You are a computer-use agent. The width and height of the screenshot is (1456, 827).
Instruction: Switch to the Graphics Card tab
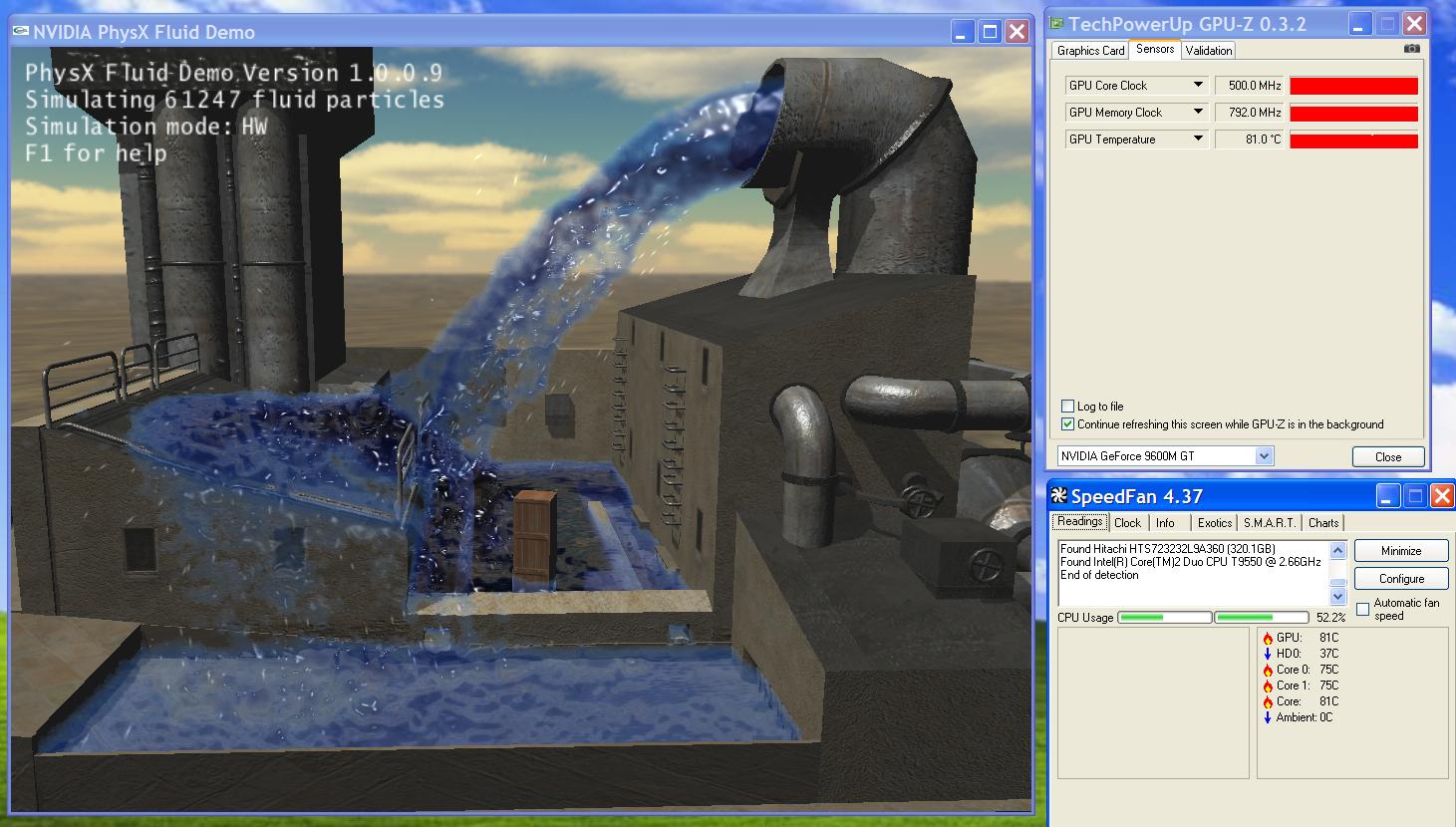pos(1090,51)
